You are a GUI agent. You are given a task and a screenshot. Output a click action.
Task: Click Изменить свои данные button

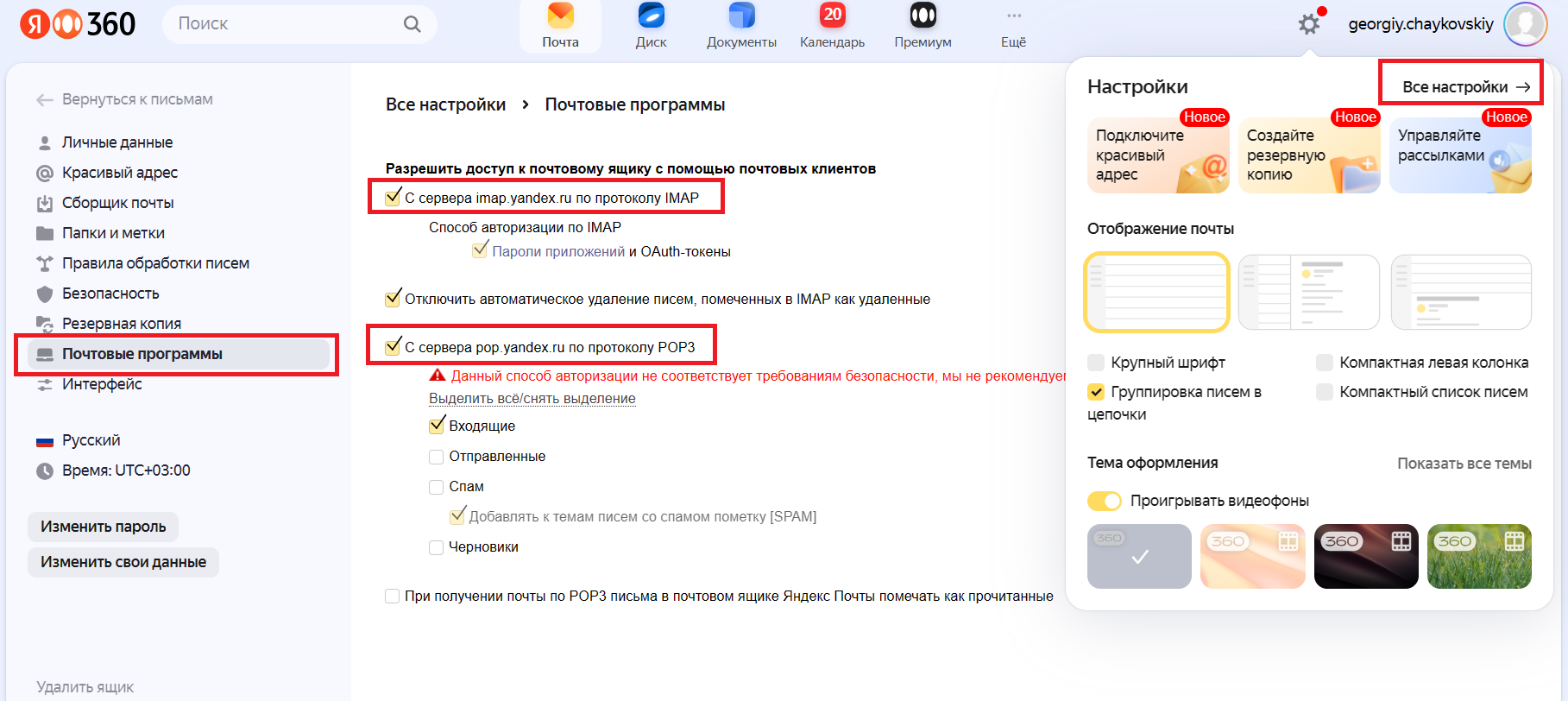123,562
